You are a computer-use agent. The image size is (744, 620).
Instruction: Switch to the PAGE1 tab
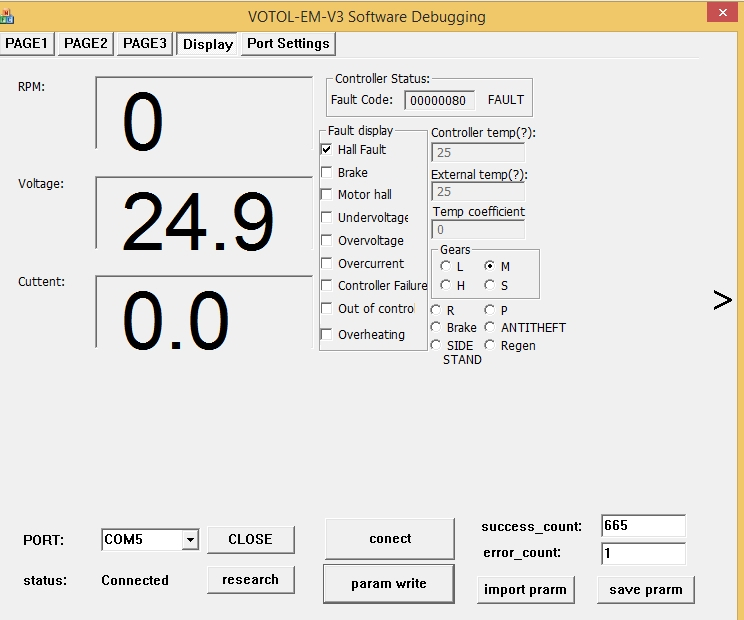(x=27, y=43)
